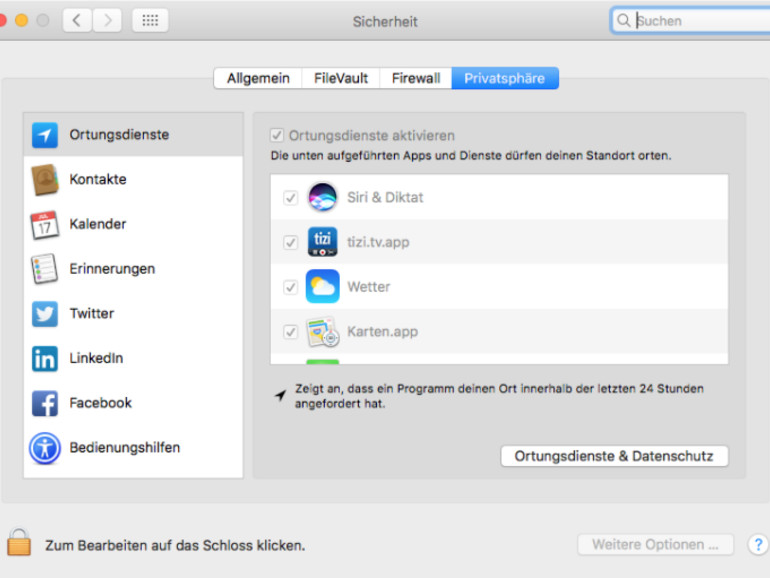
Task: Open the Allgemein tab
Action: pos(258,79)
